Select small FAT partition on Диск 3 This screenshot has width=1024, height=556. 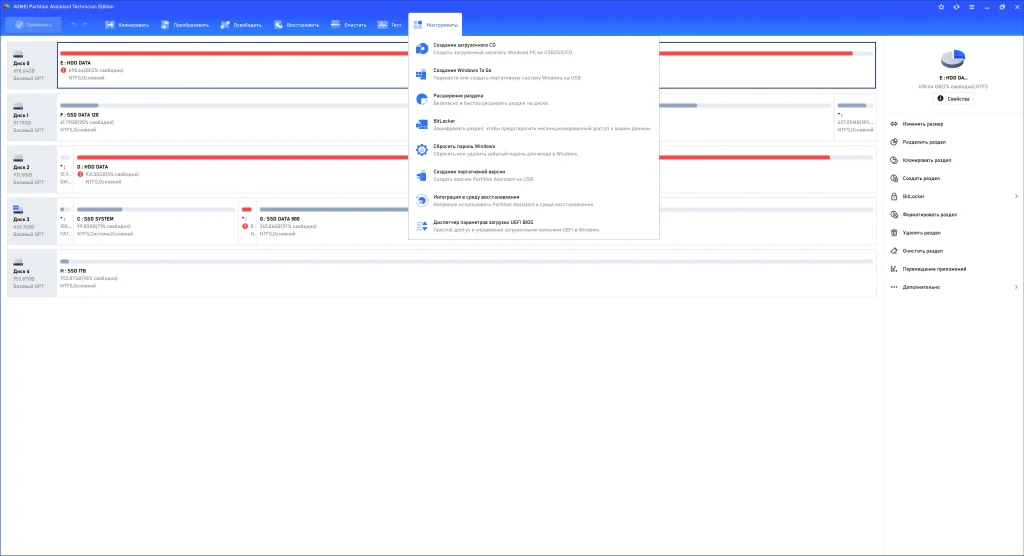[x=65, y=221]
